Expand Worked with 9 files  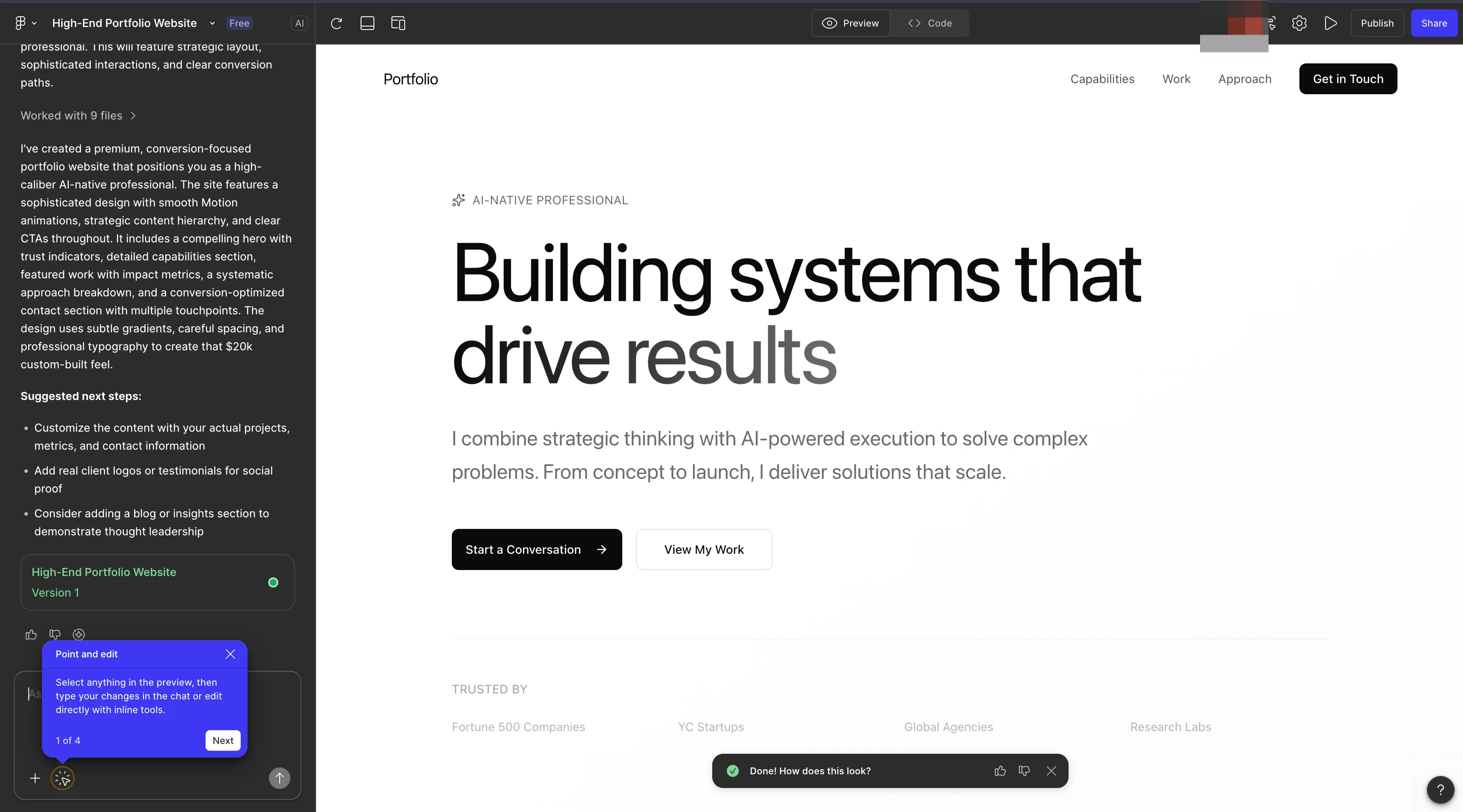(x=78, y=115)
